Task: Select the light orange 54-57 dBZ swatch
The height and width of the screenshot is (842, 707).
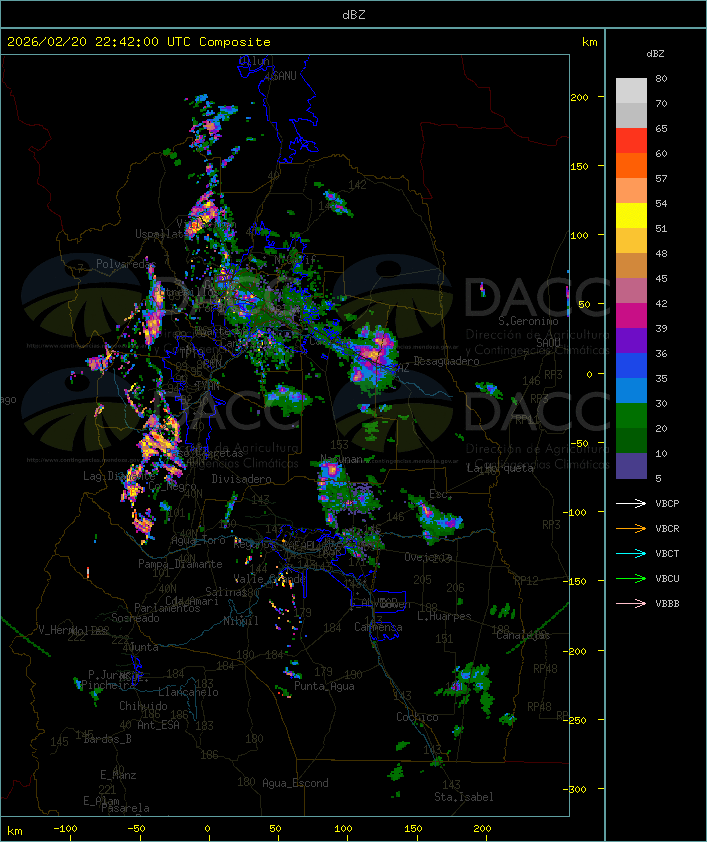Action: pos(631,191)
